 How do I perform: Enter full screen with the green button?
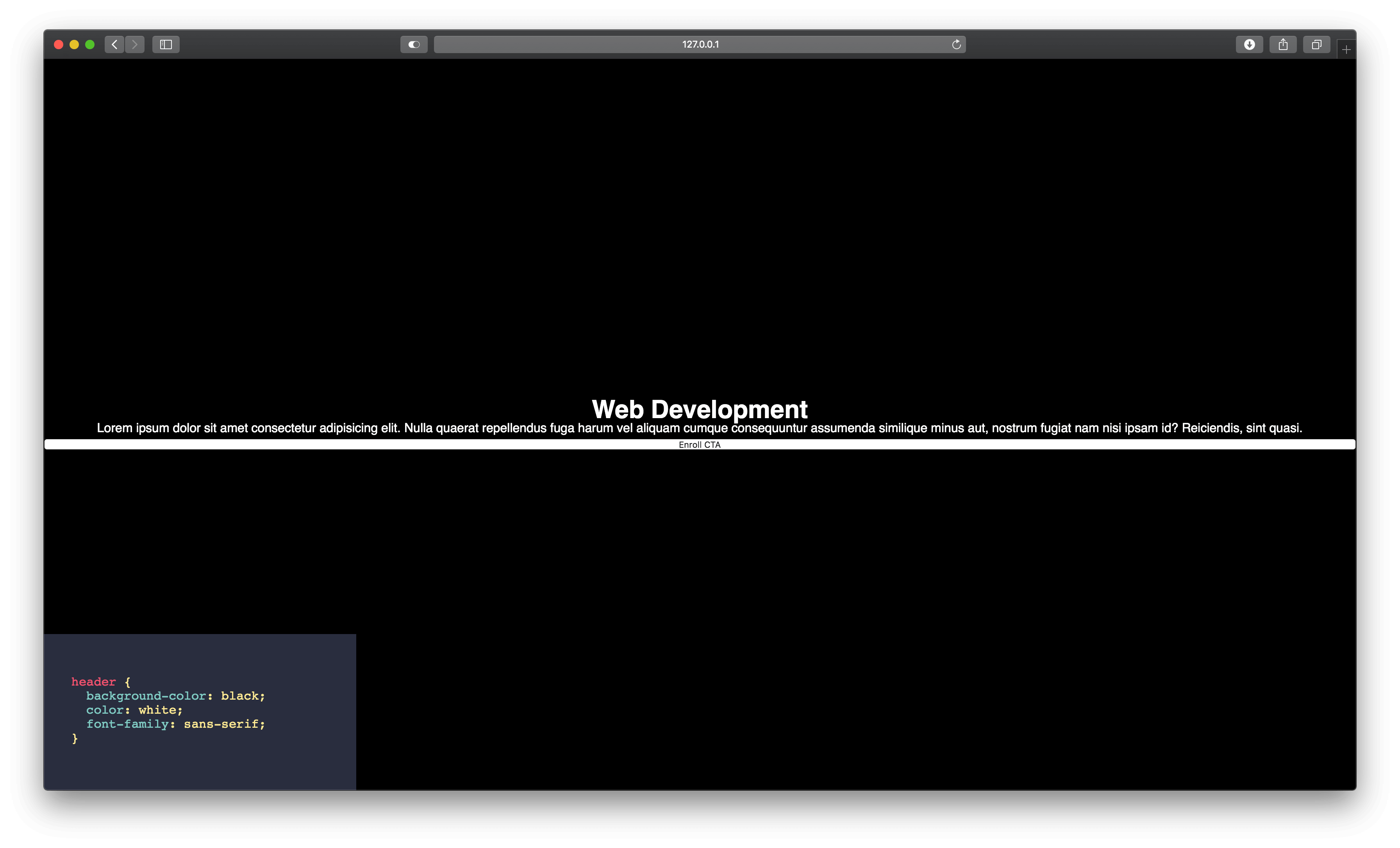coord(90,44)
